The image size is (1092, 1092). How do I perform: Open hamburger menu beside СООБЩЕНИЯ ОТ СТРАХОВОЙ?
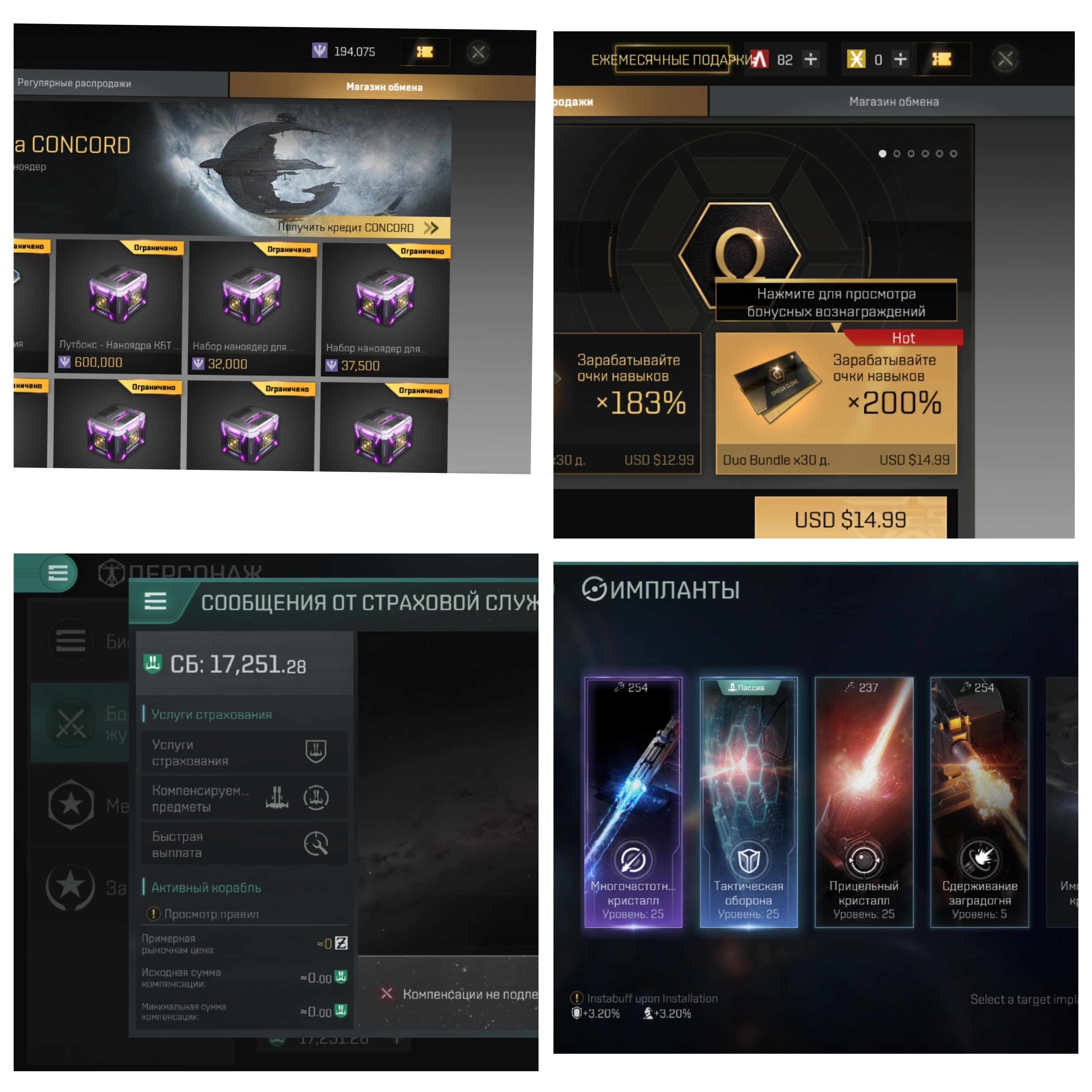coord(155,600)
